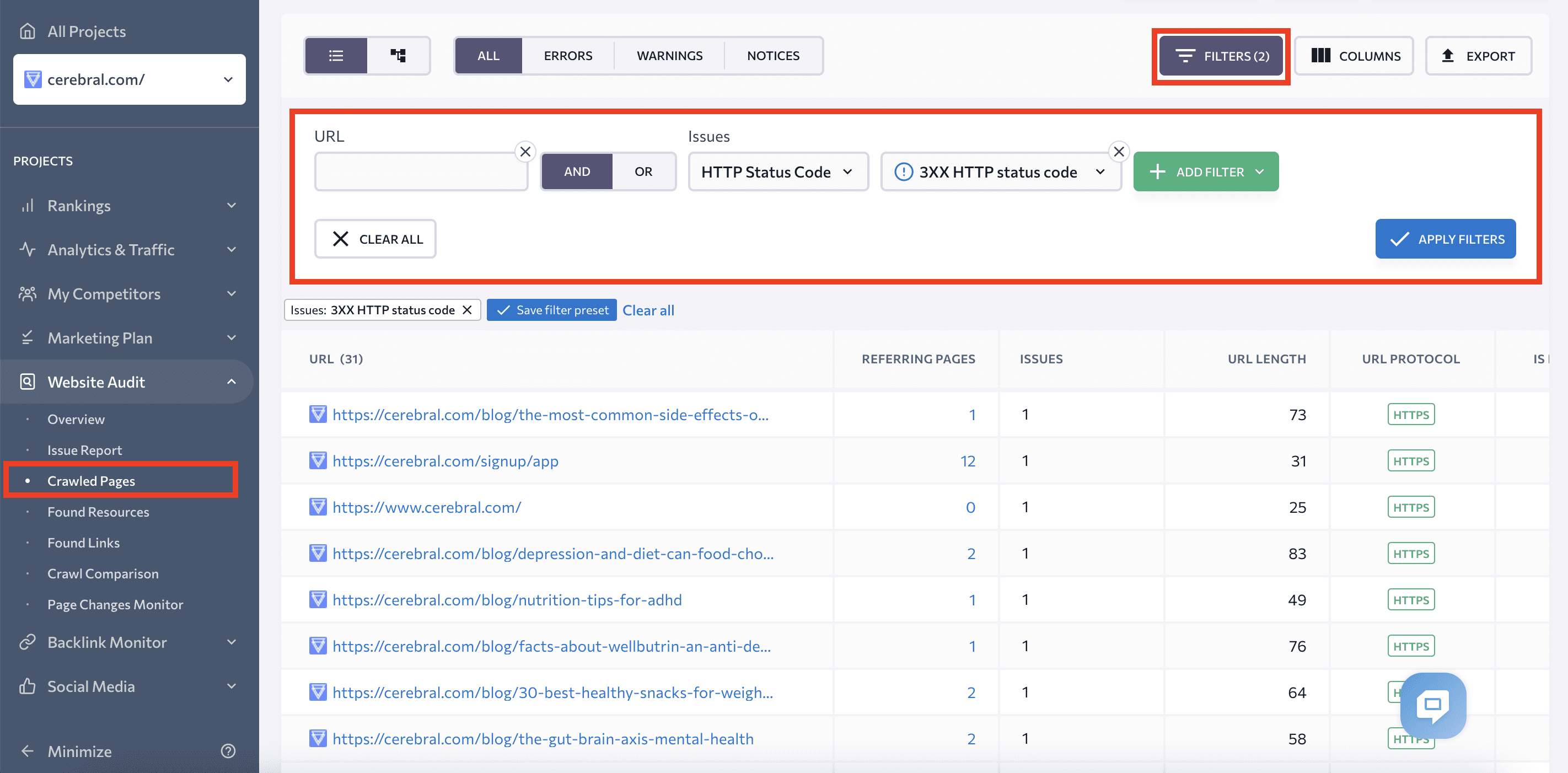Viewport: 1568px width, 773px height.
Task: Expand the Social Media chevron
Action: coord(232,686)
